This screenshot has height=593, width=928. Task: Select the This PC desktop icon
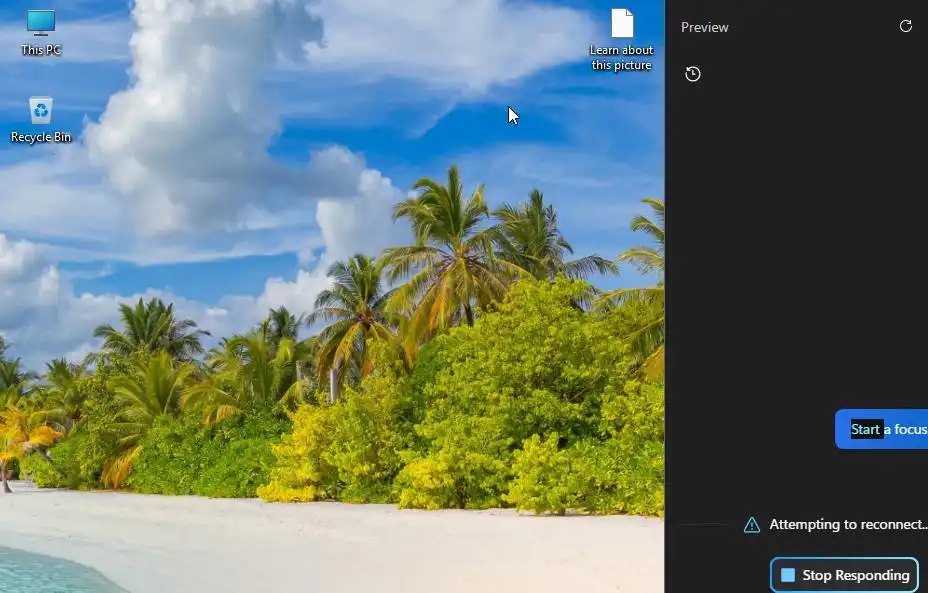tap(41, 33)
